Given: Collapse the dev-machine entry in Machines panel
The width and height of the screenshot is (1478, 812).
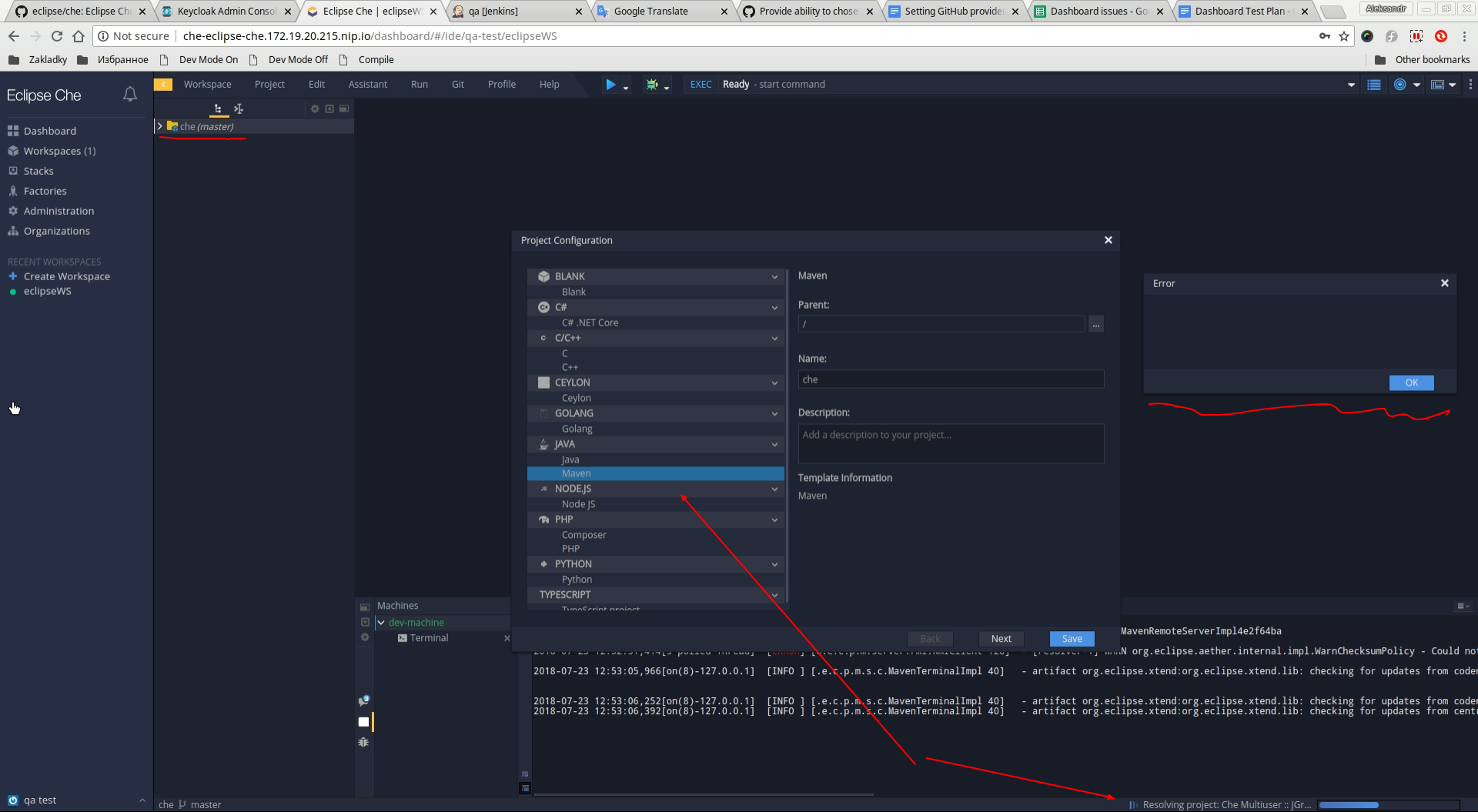Looking at the screenshot, I should (x=380, y=622).
